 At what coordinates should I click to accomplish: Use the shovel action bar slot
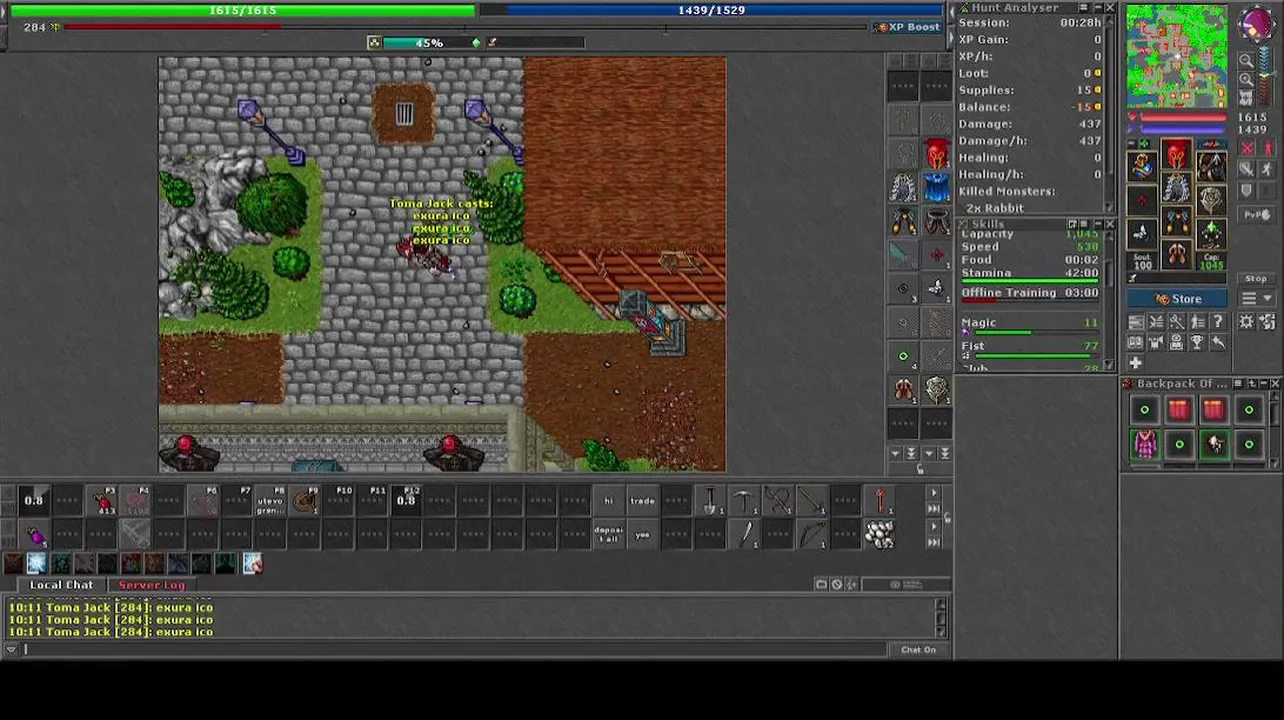click(710, 501)
